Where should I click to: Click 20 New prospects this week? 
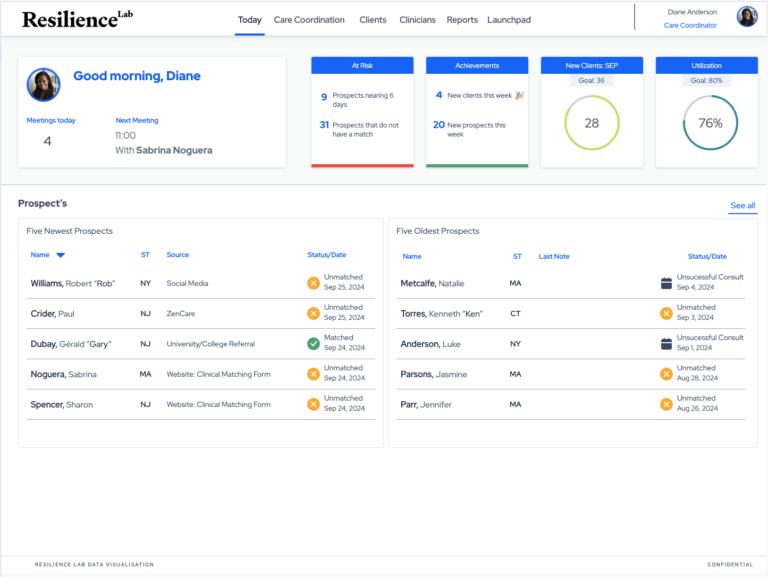469,129
